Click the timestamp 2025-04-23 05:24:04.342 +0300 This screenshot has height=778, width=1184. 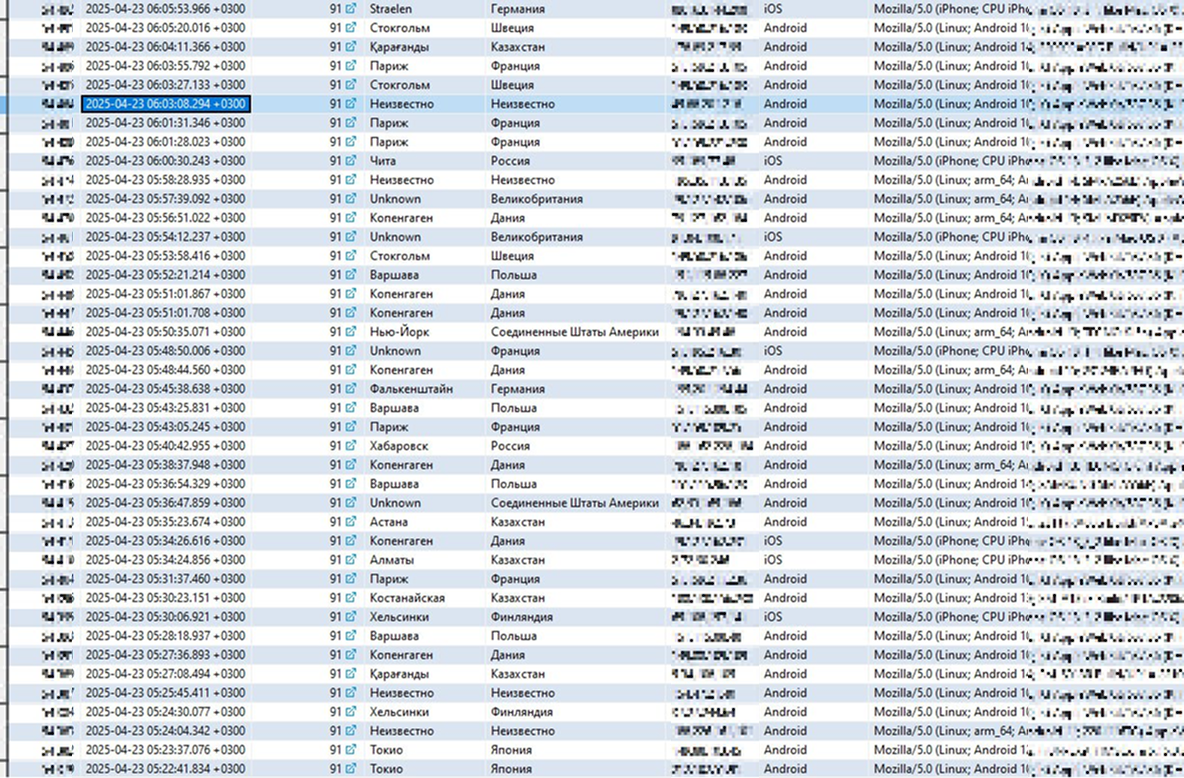click(x=165, y=731)
